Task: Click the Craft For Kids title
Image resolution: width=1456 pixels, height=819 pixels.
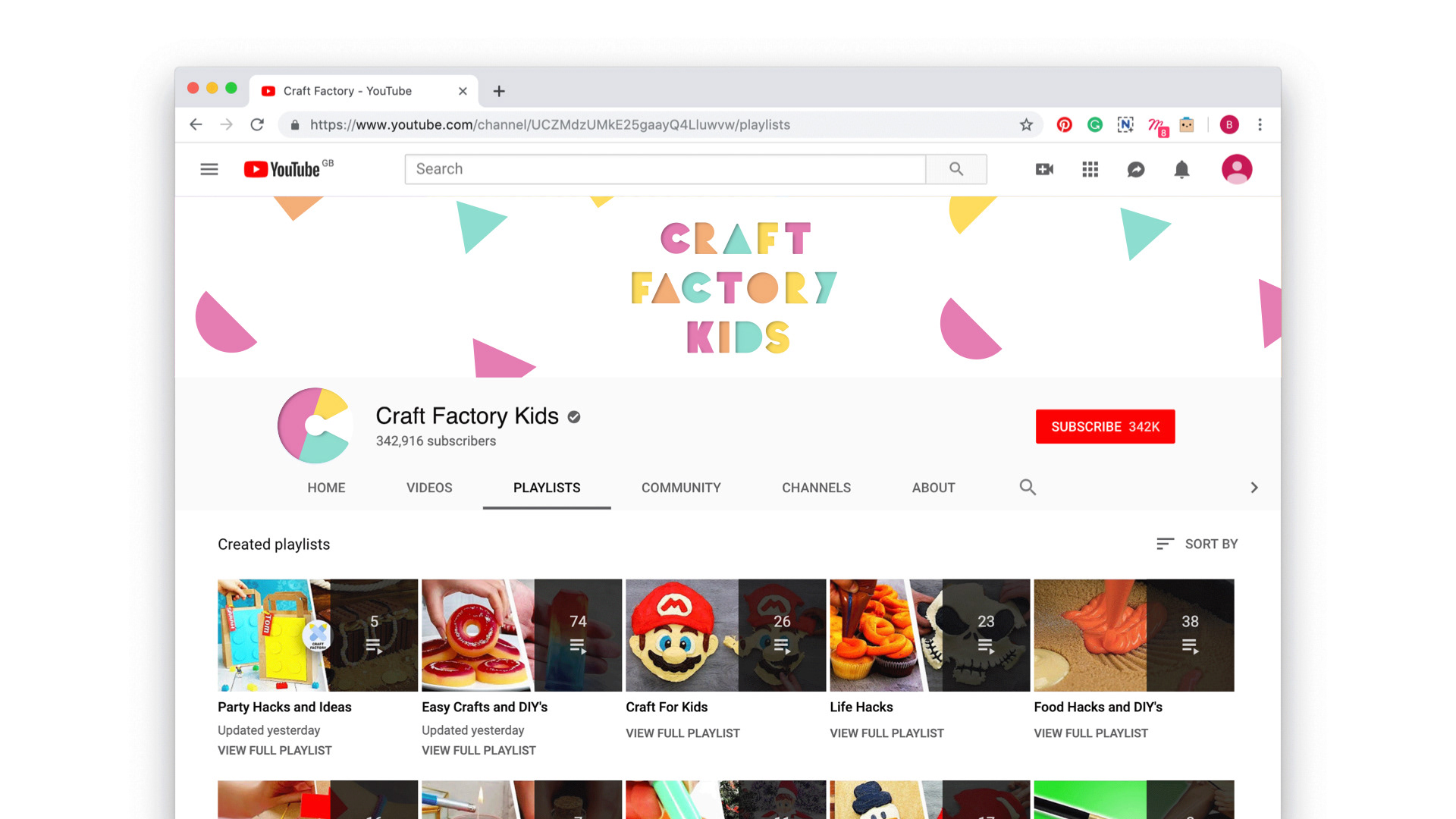Action: [x=667, y=707]
